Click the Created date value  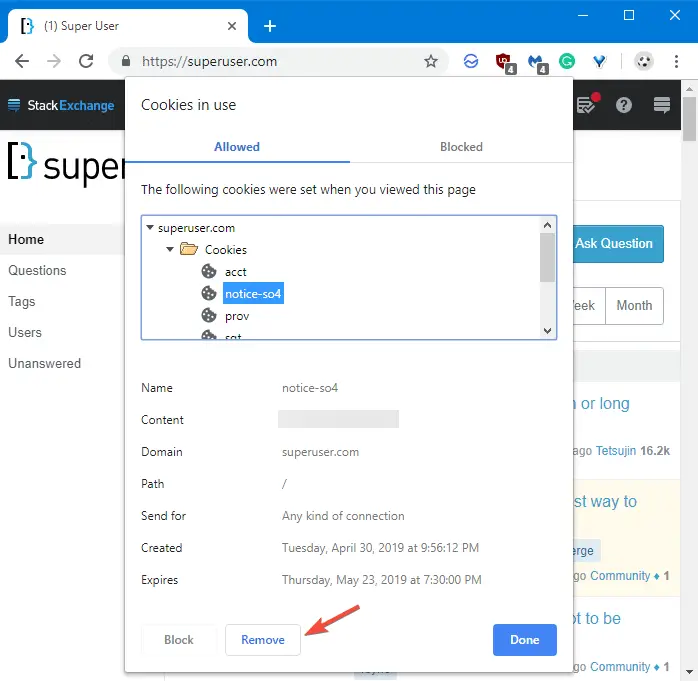pos(380,547)
